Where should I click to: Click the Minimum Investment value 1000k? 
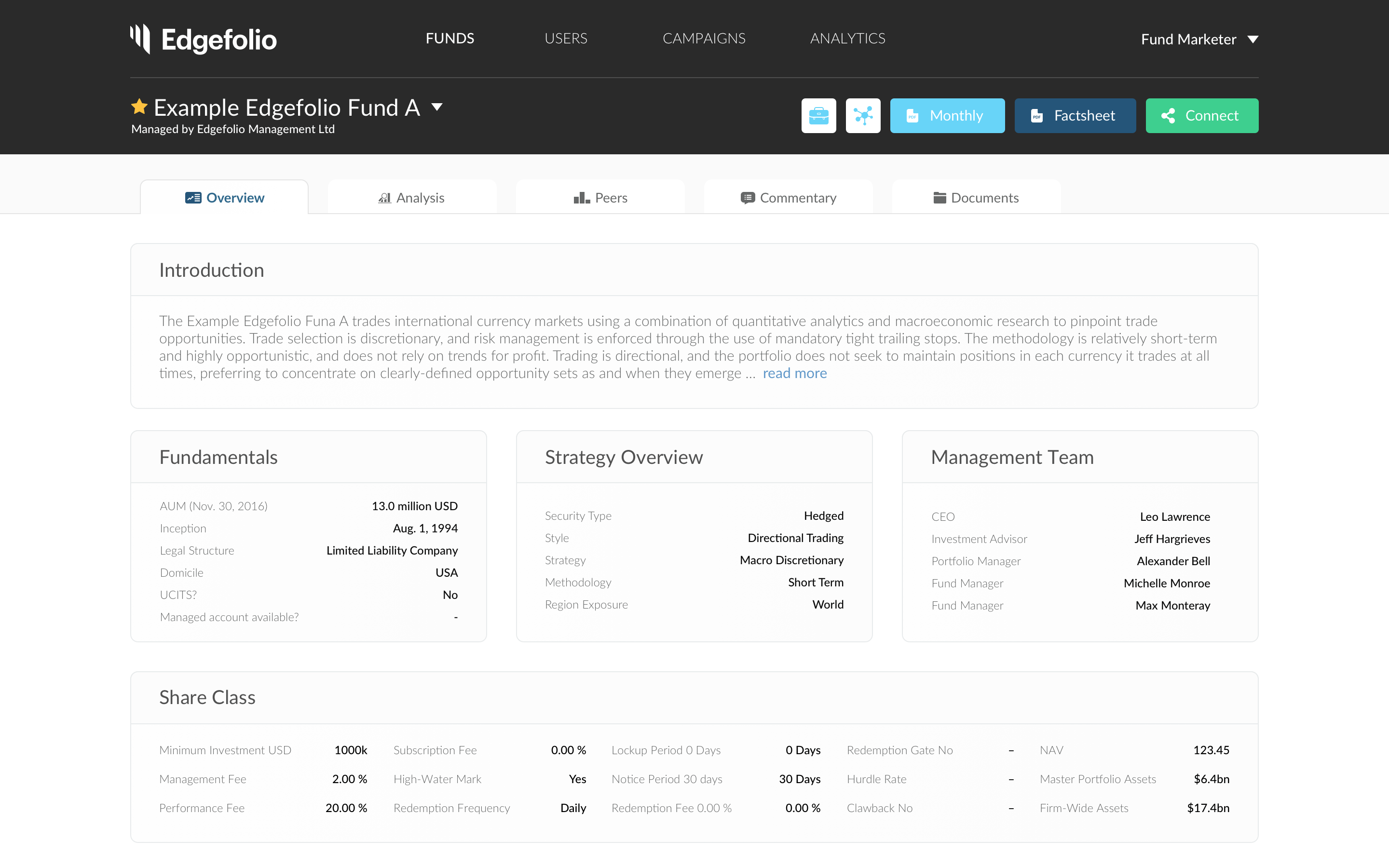tap(351, 750)
